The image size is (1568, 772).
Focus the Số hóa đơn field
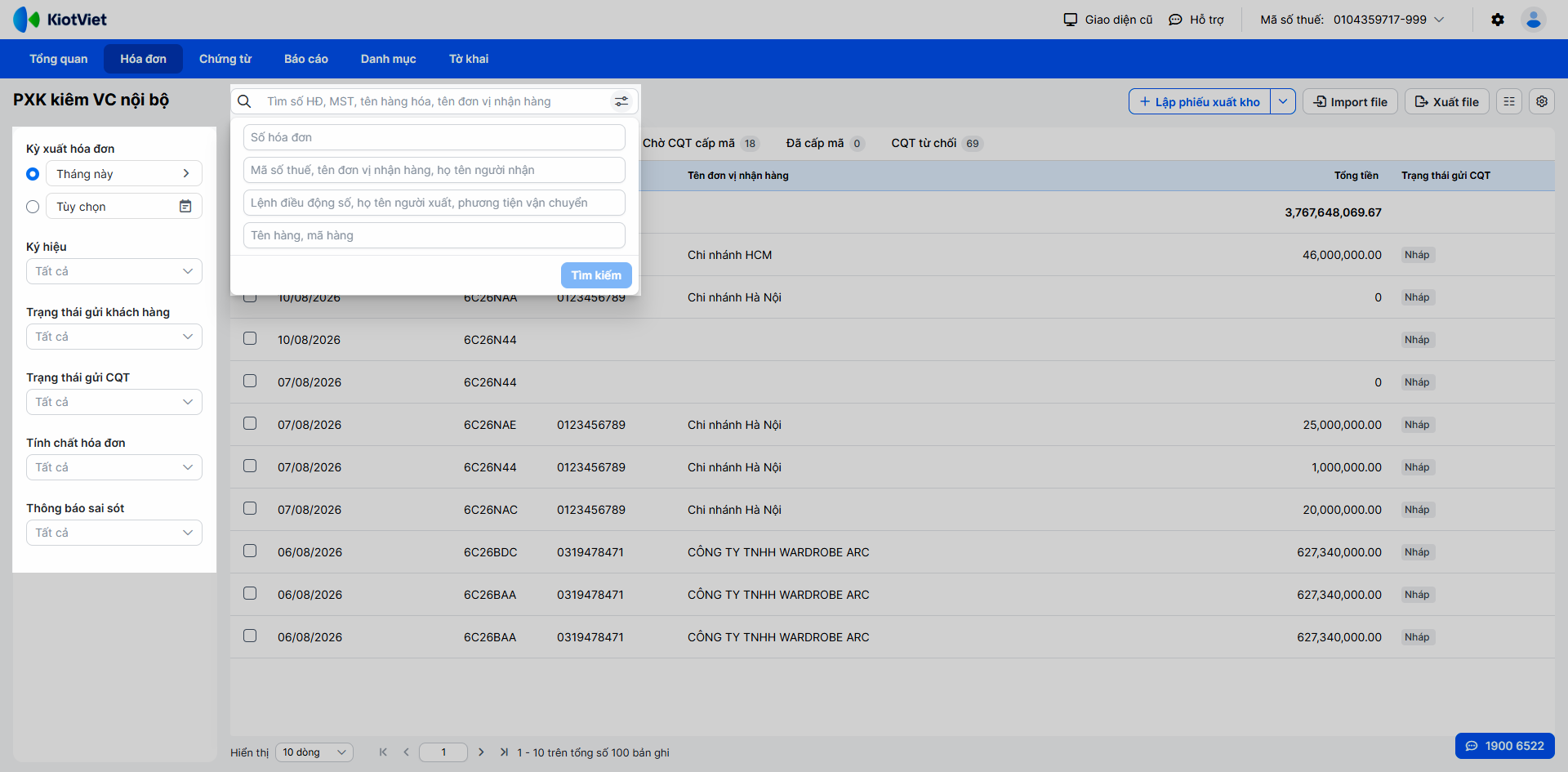pos(434,137)
